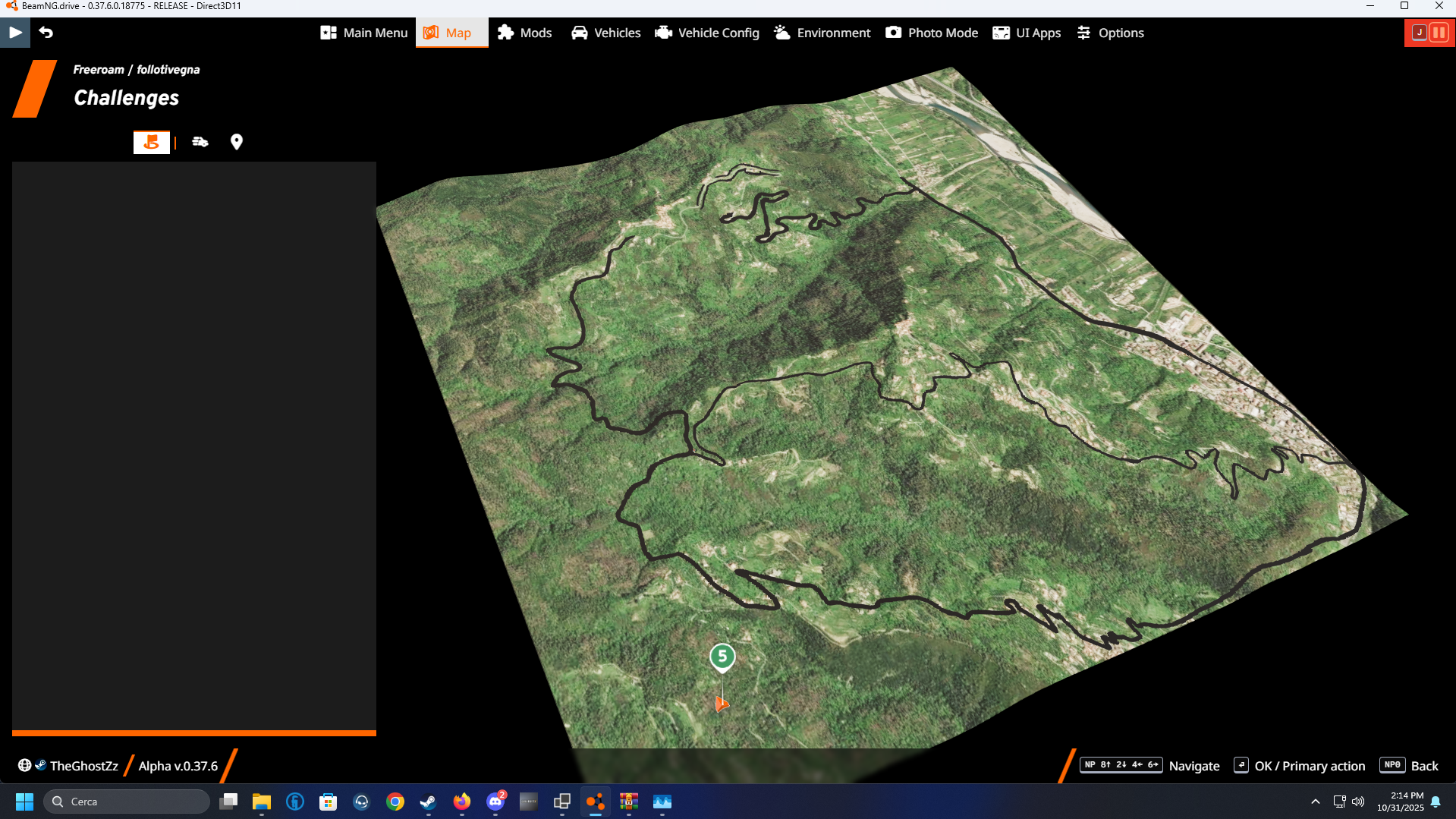Click the Main Menu button
This screenshot has width=1456, height=819.
(363, 33)
